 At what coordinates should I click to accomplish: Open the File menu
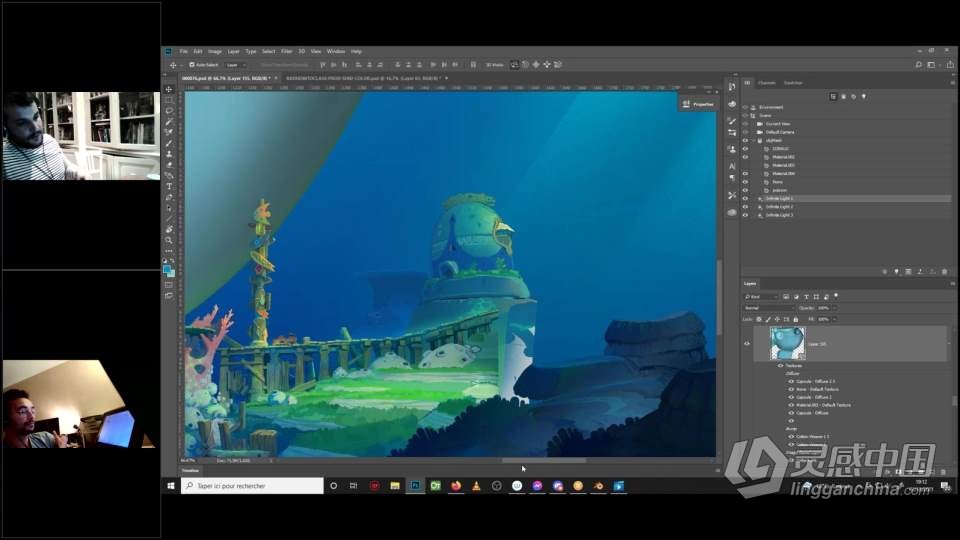pyautogui.click(x=184, y=51)
